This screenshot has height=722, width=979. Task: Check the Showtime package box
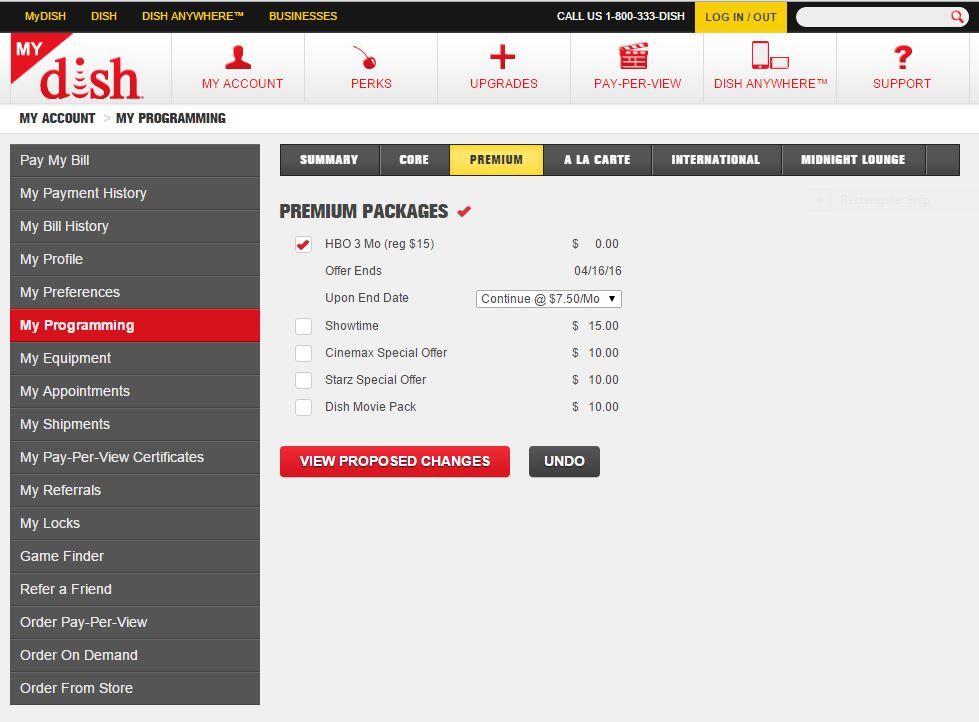pyautogui.click(x=303, y=326)
